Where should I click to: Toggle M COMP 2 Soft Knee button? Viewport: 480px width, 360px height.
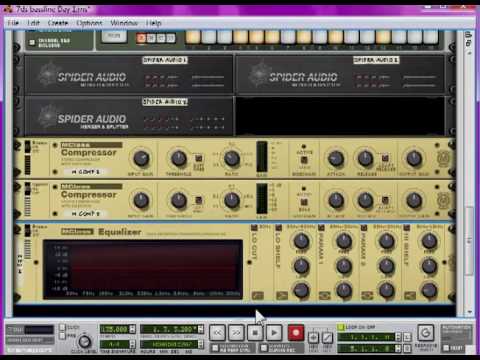pos(198,200)
